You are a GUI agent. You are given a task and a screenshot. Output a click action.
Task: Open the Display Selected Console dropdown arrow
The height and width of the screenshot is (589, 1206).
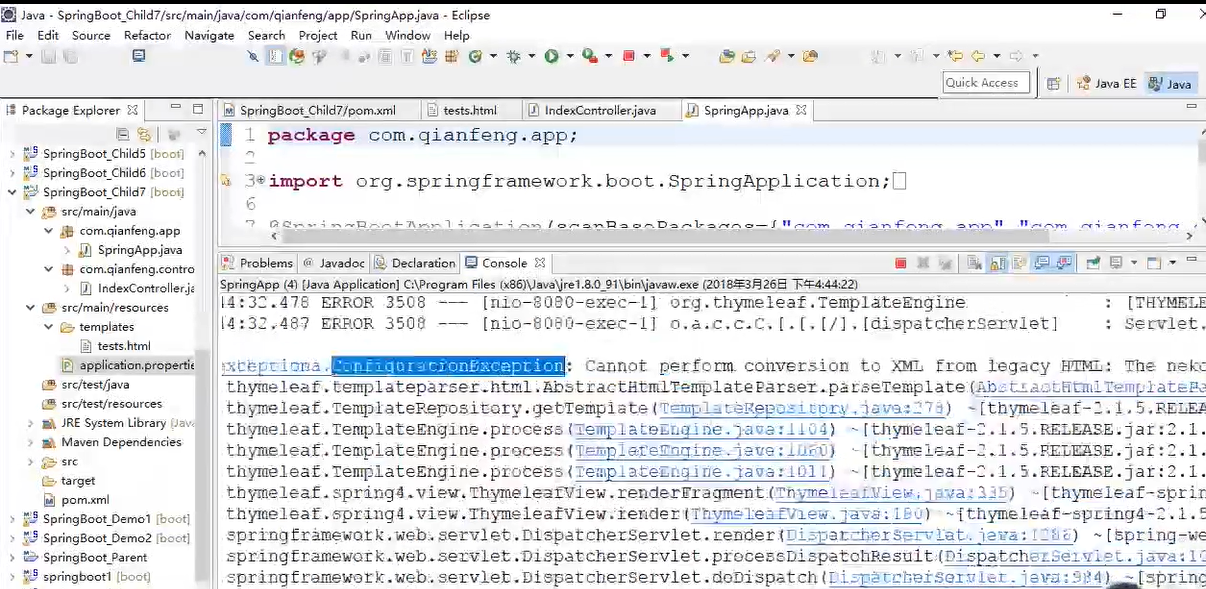[1134, 263]
